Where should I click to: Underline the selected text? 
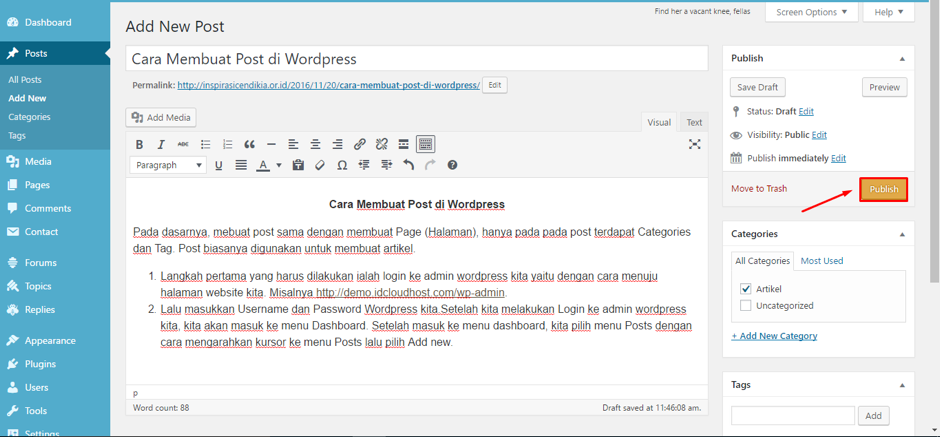pyautogui.click(x=219, y=165)
